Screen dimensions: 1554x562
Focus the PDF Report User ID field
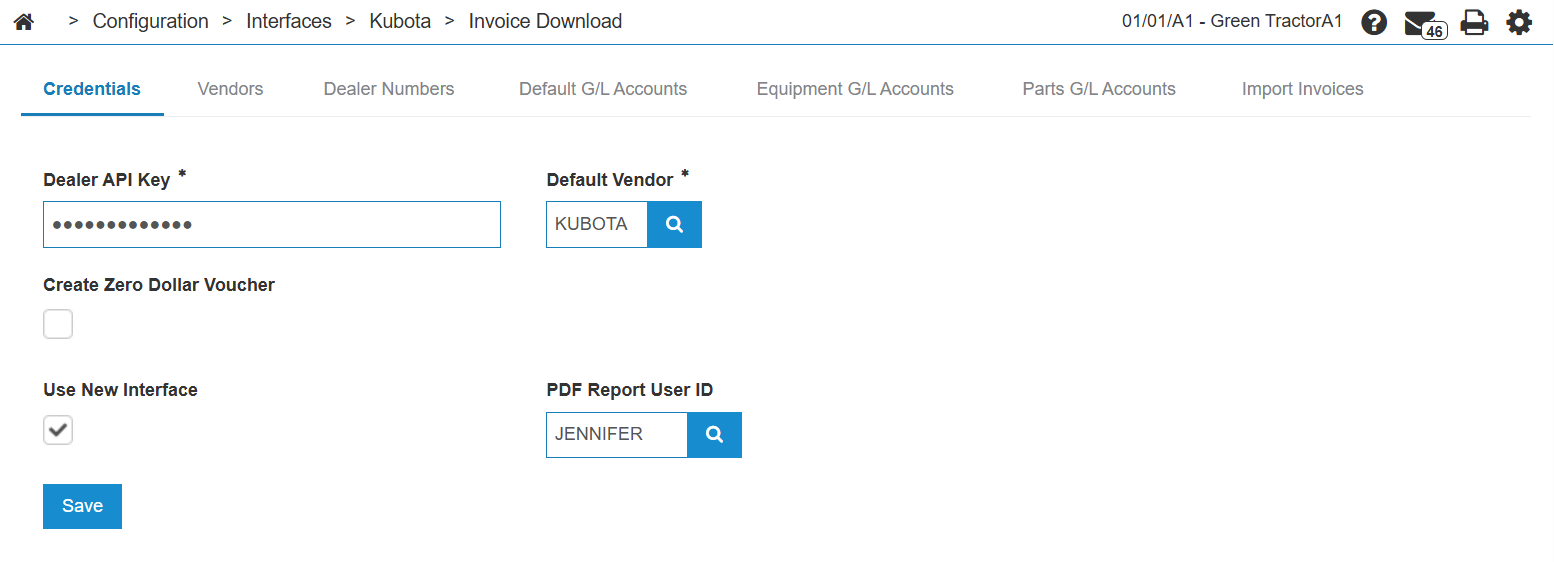click(x=617, y=435)
